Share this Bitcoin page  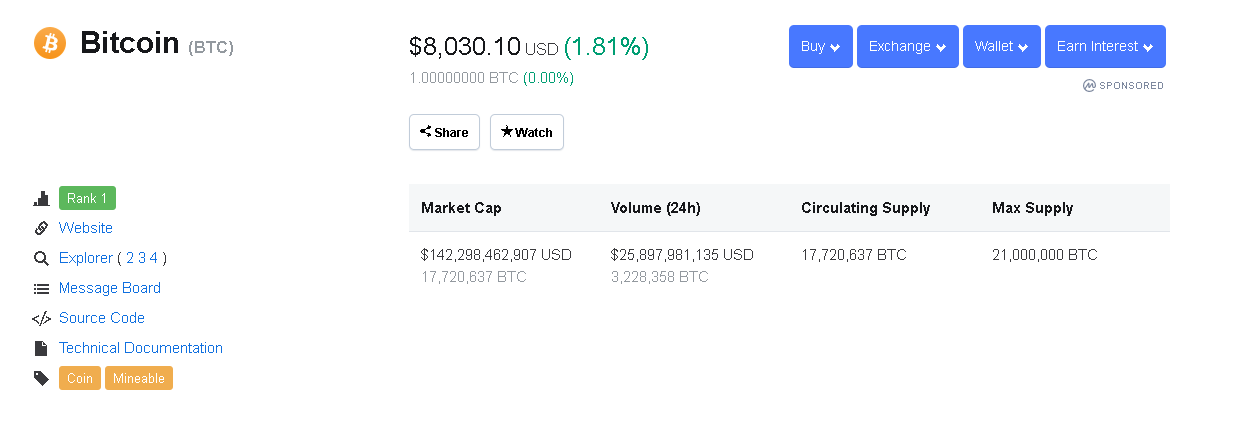(x=444, y=132)
